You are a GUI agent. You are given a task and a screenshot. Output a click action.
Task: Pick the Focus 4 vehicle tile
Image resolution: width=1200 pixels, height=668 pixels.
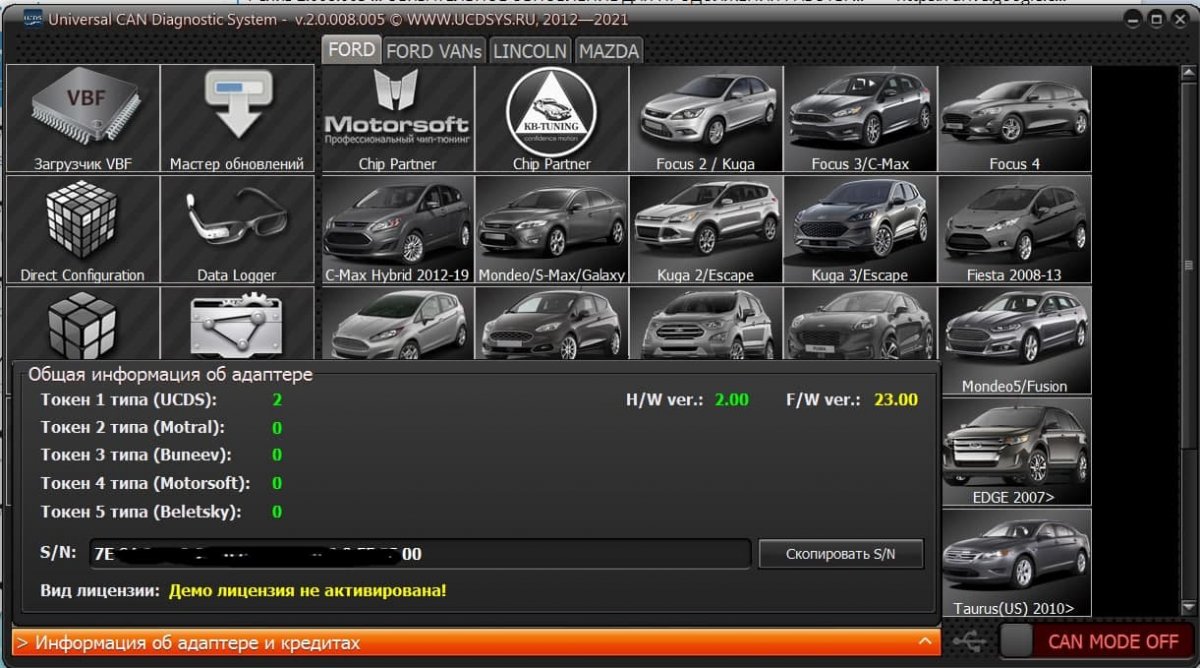click(x=1014, y=119)
